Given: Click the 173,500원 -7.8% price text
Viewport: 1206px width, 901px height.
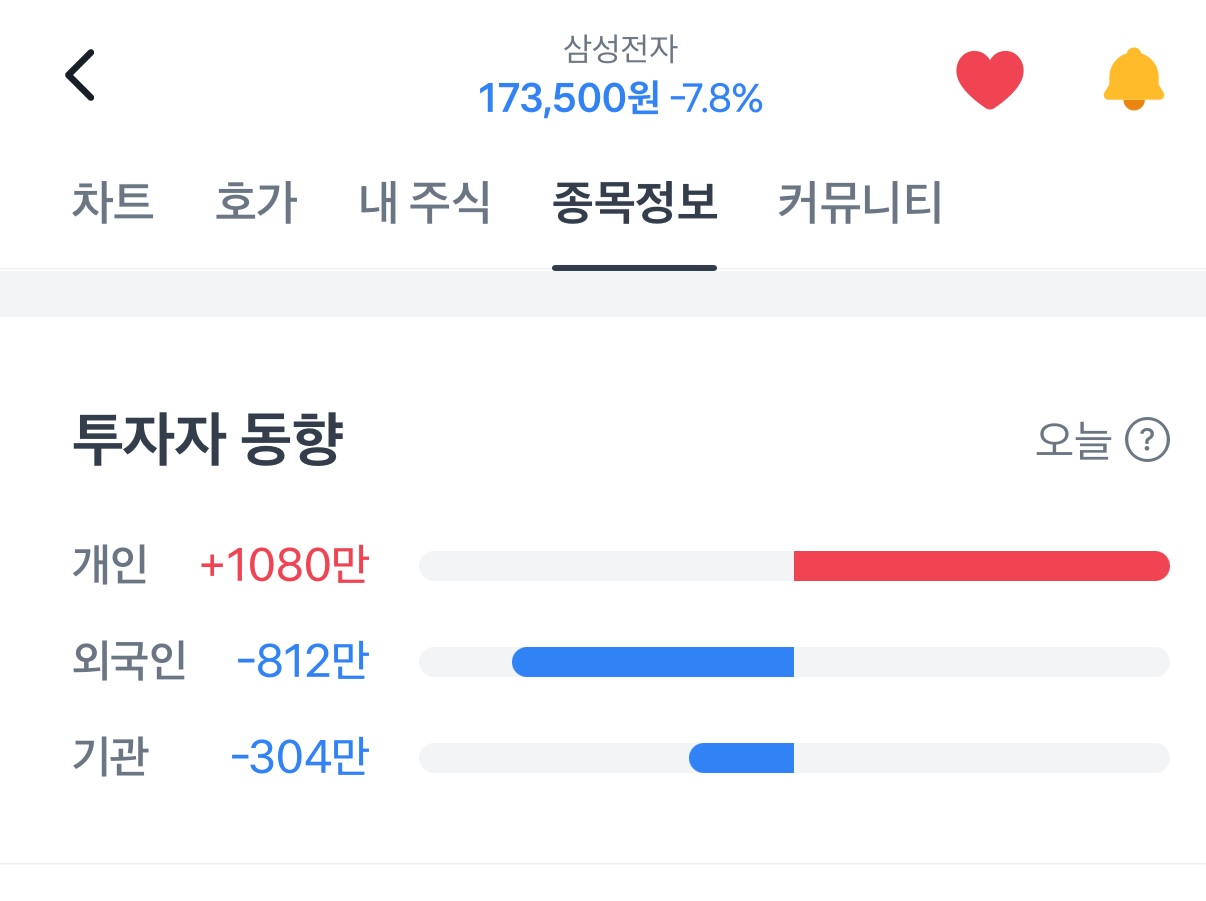Looking at the screenshot, I should point(620,98).
